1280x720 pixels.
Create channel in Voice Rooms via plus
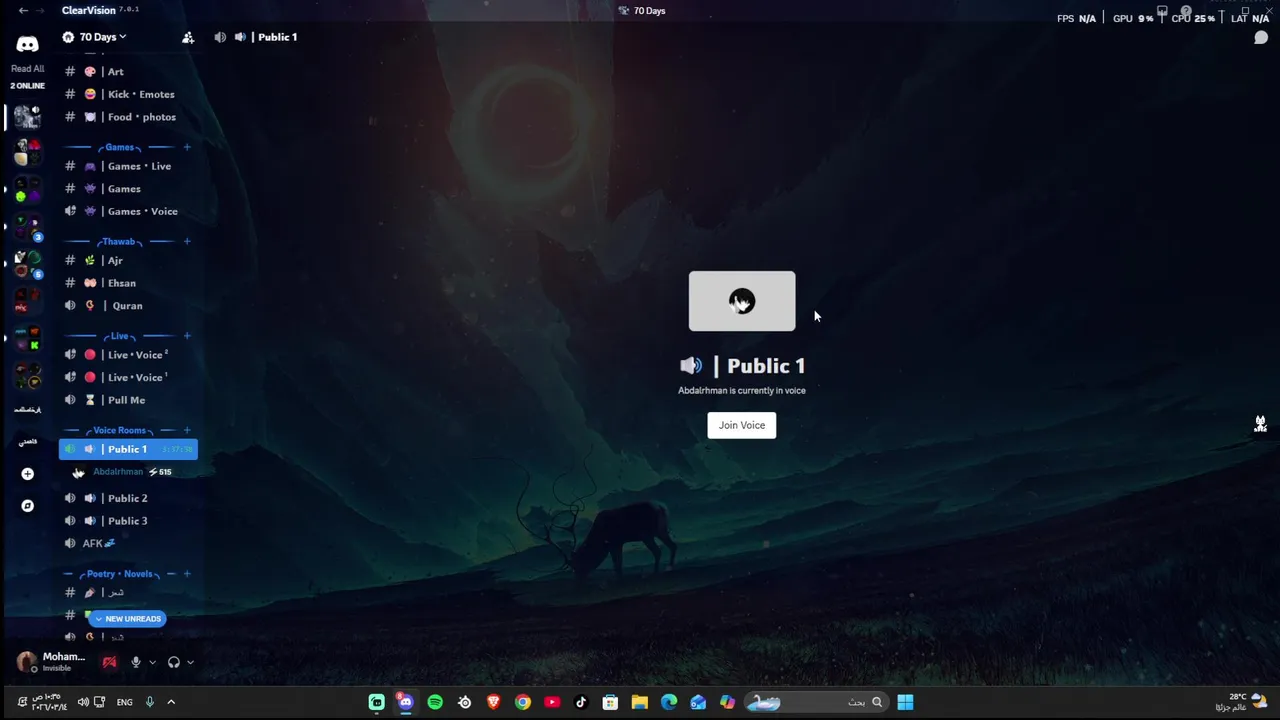[x=187, y=430]
